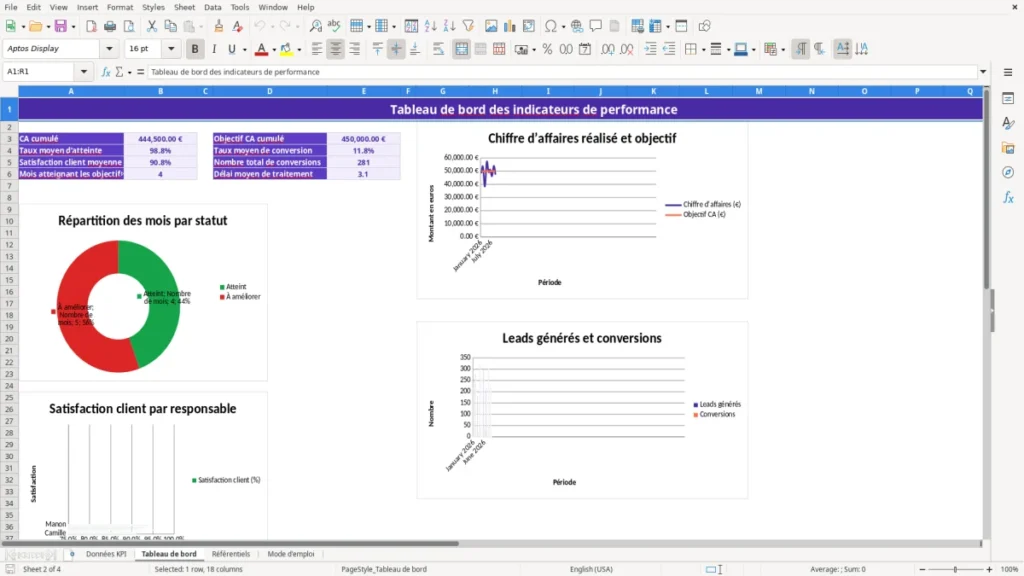Open Save dropdown arrow
1024x576 pixels.
click(x=73, y=26)
